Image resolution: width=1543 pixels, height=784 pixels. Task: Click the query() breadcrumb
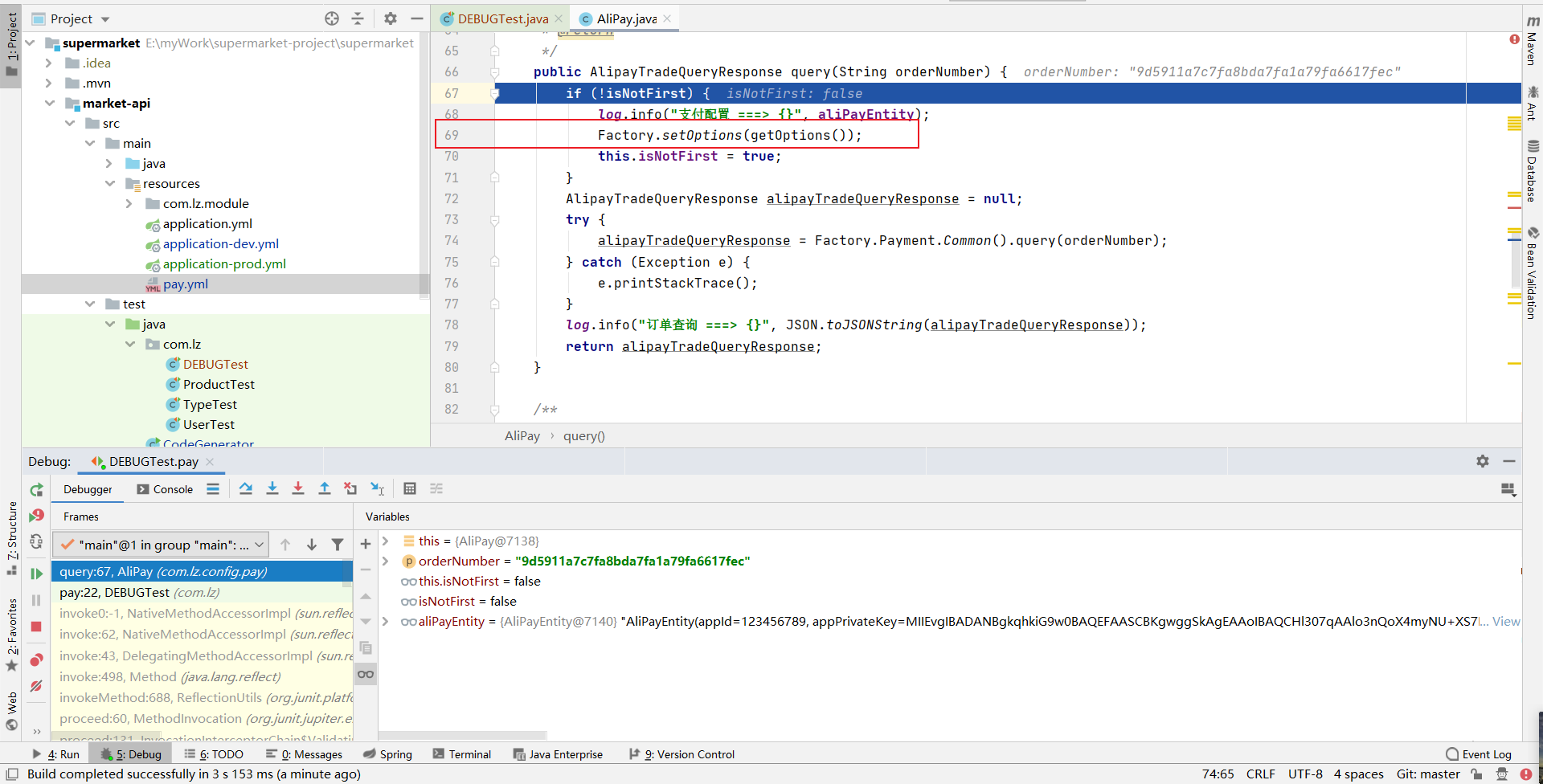[x=583, y=435]
